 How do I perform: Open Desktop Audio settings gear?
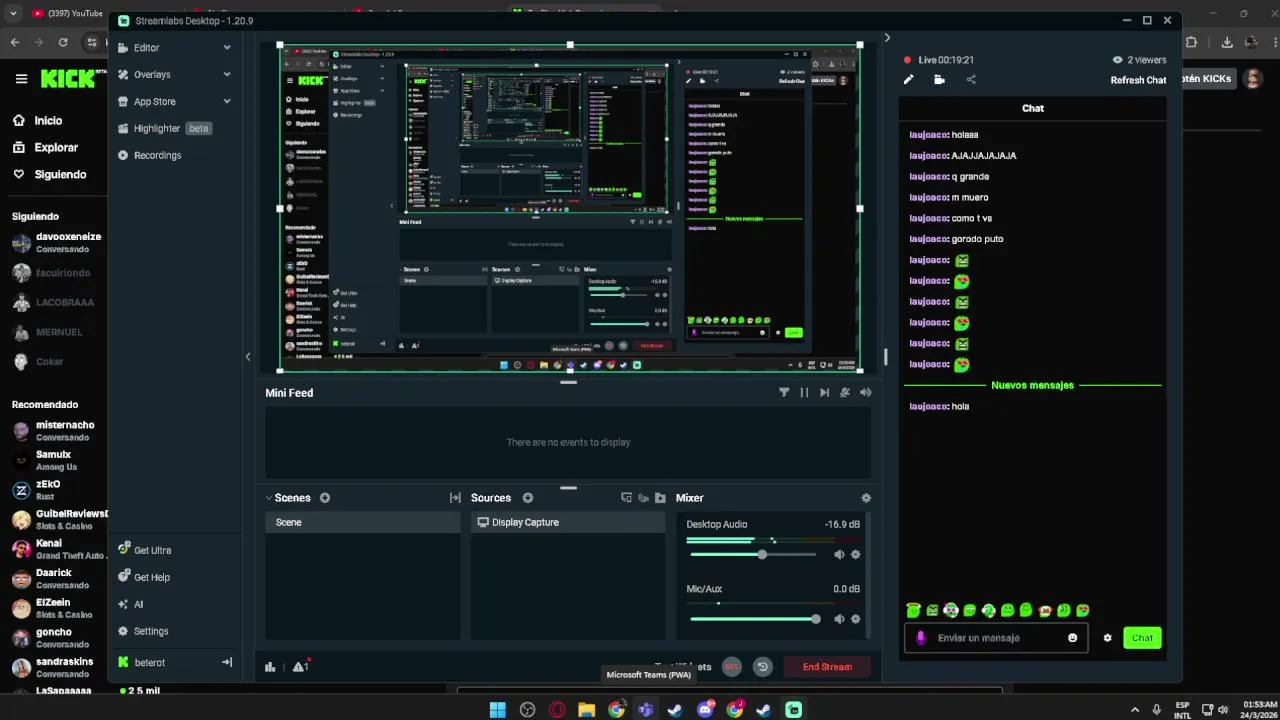(855, 554)
